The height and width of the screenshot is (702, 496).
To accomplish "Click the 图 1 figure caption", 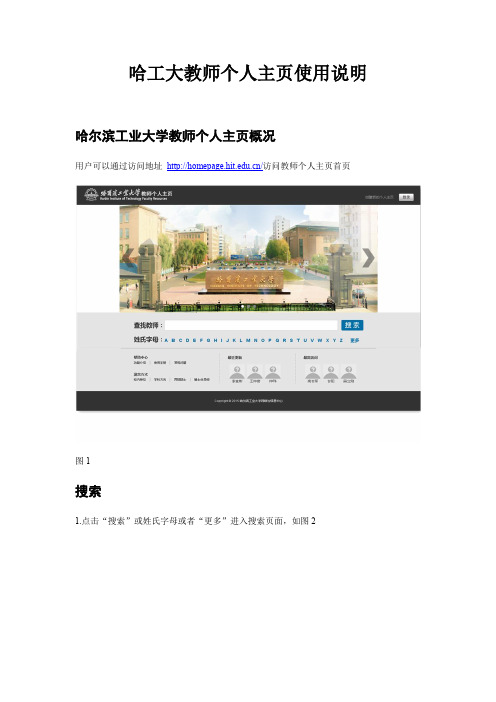I will click(x=83, y=461).
